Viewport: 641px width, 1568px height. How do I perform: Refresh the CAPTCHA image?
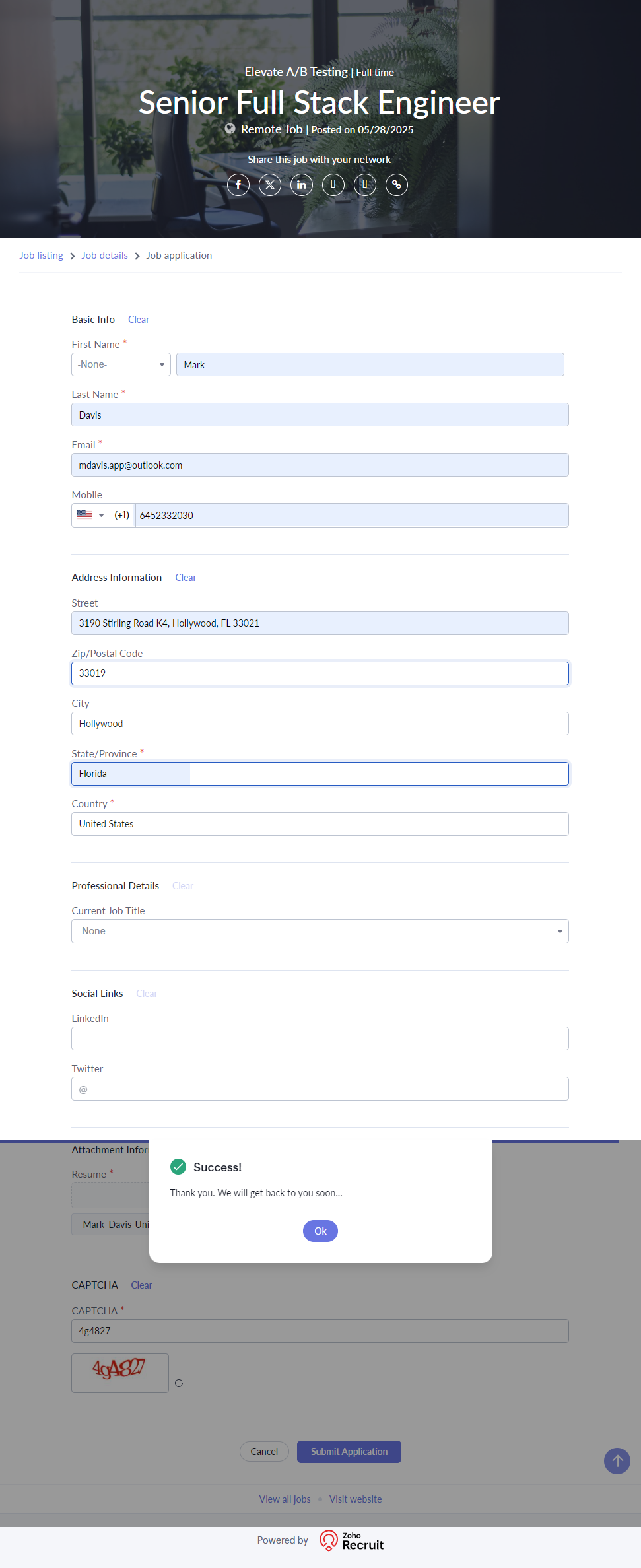click(179, 1383)
